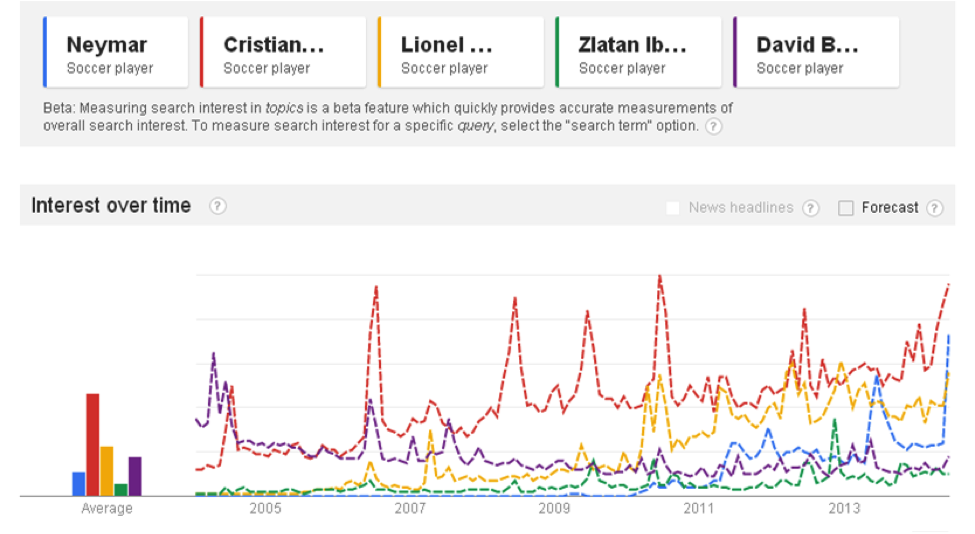The width and height of the screenshot is (975, 534).
Task: Select the Neymar topic card
Action: coord(116,52)
